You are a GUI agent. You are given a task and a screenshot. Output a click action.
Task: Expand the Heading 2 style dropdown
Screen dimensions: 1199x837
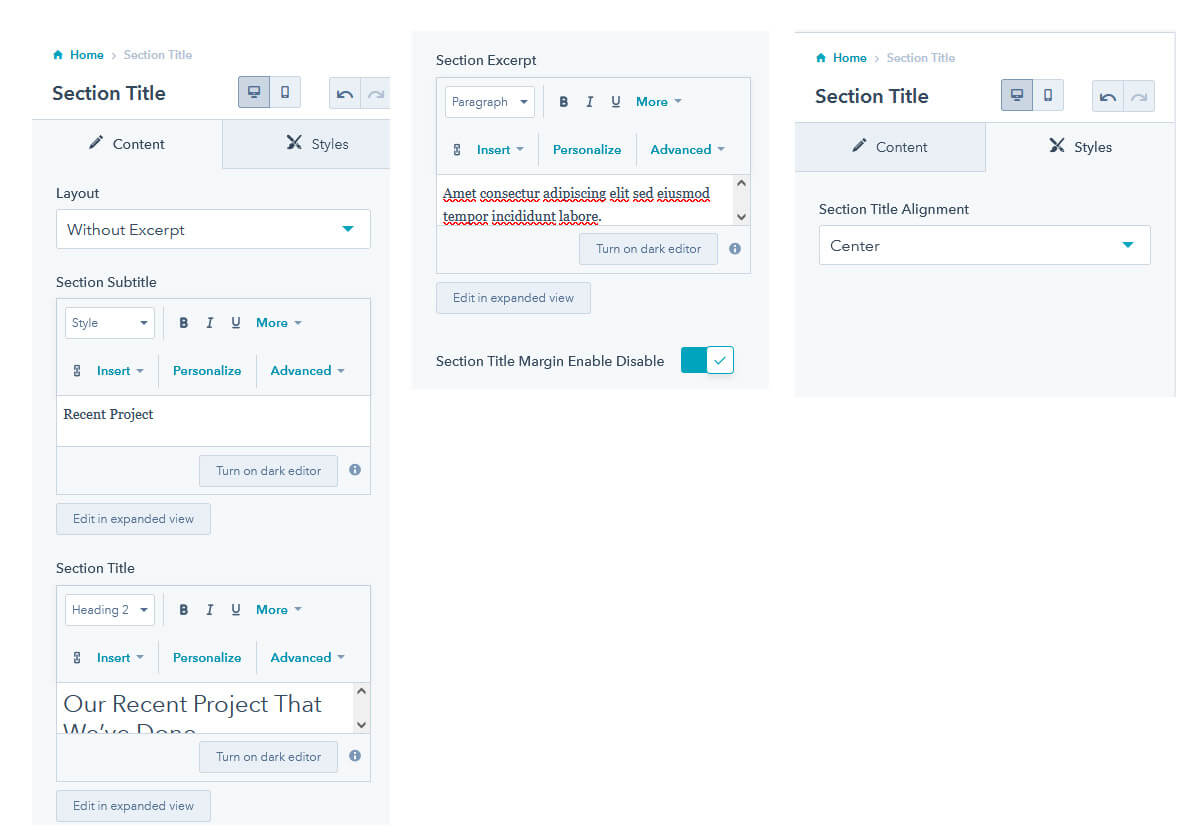[110, 610]
